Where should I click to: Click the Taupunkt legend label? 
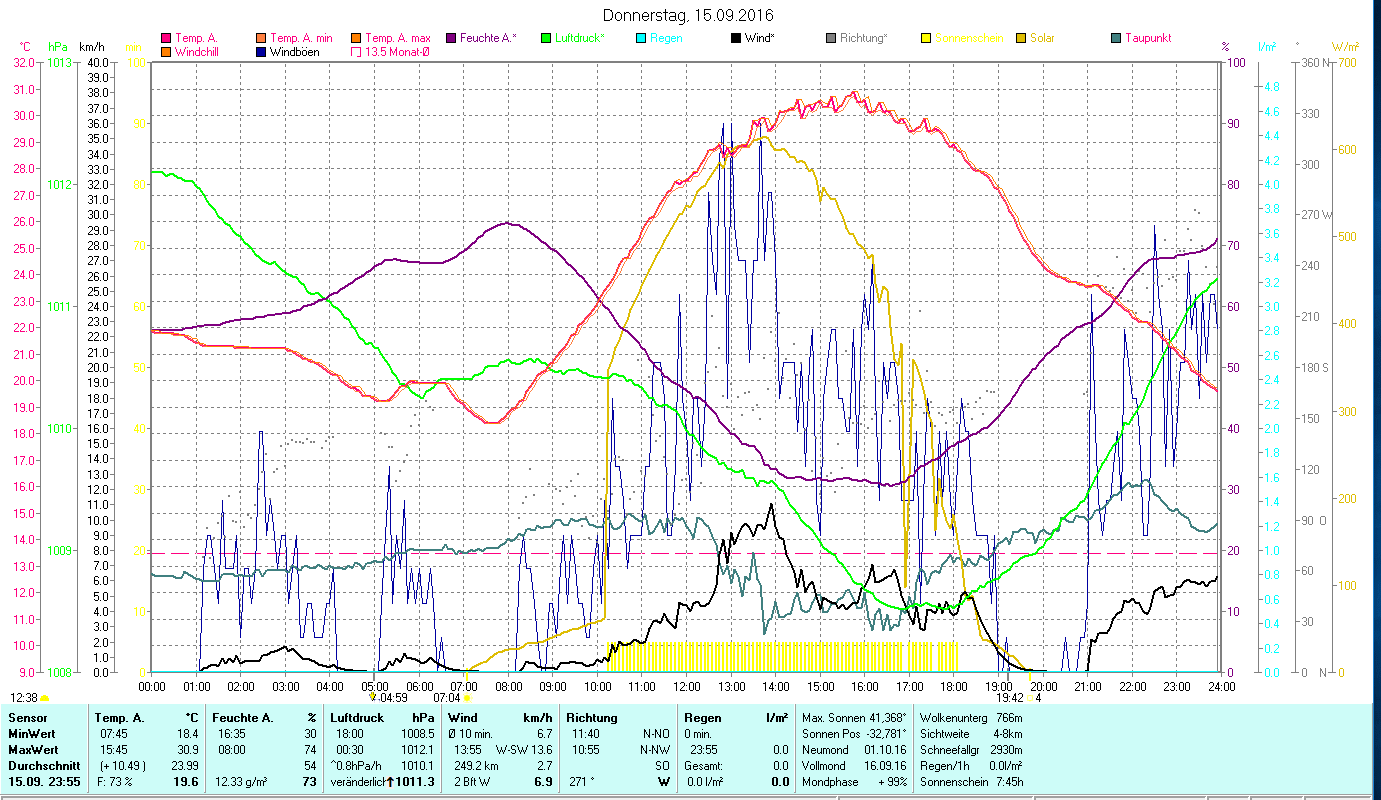(1147, 39)
